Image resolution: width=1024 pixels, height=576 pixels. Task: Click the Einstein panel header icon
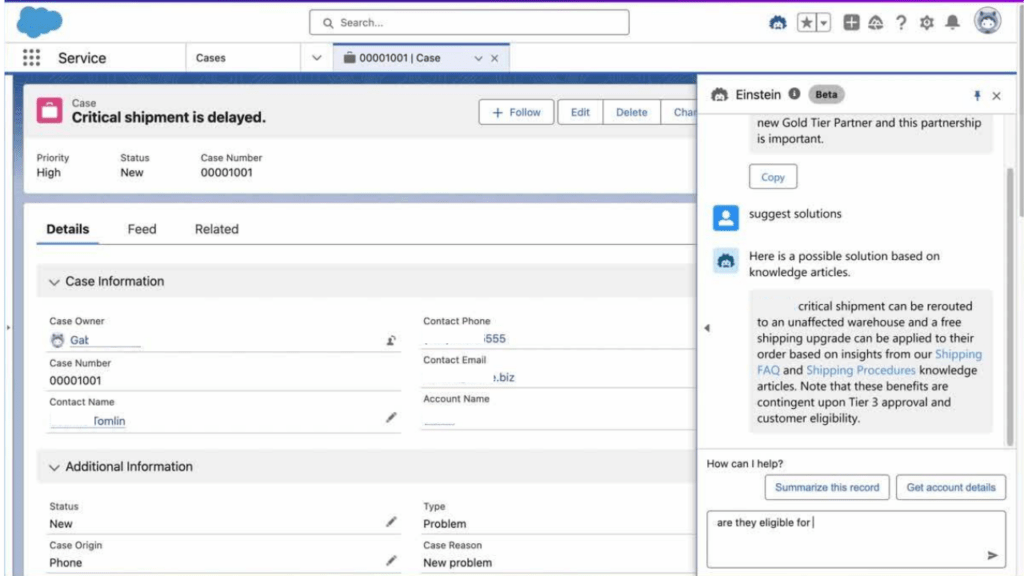[720, 95]
